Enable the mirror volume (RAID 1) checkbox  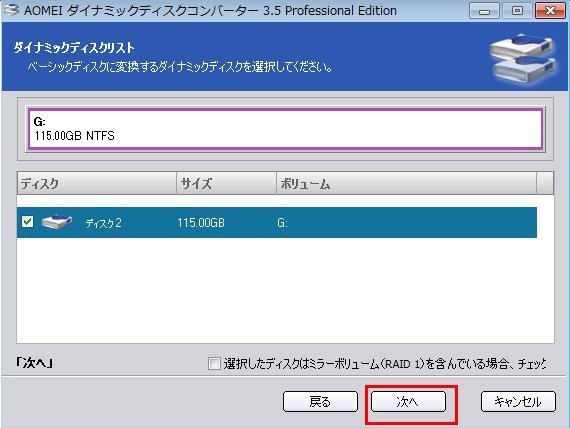tap(214, 363)
